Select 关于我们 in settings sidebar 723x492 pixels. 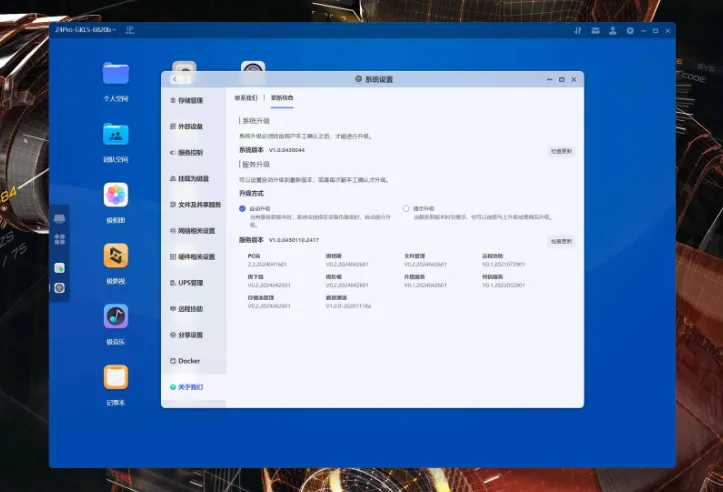click(x=194, y=387)
